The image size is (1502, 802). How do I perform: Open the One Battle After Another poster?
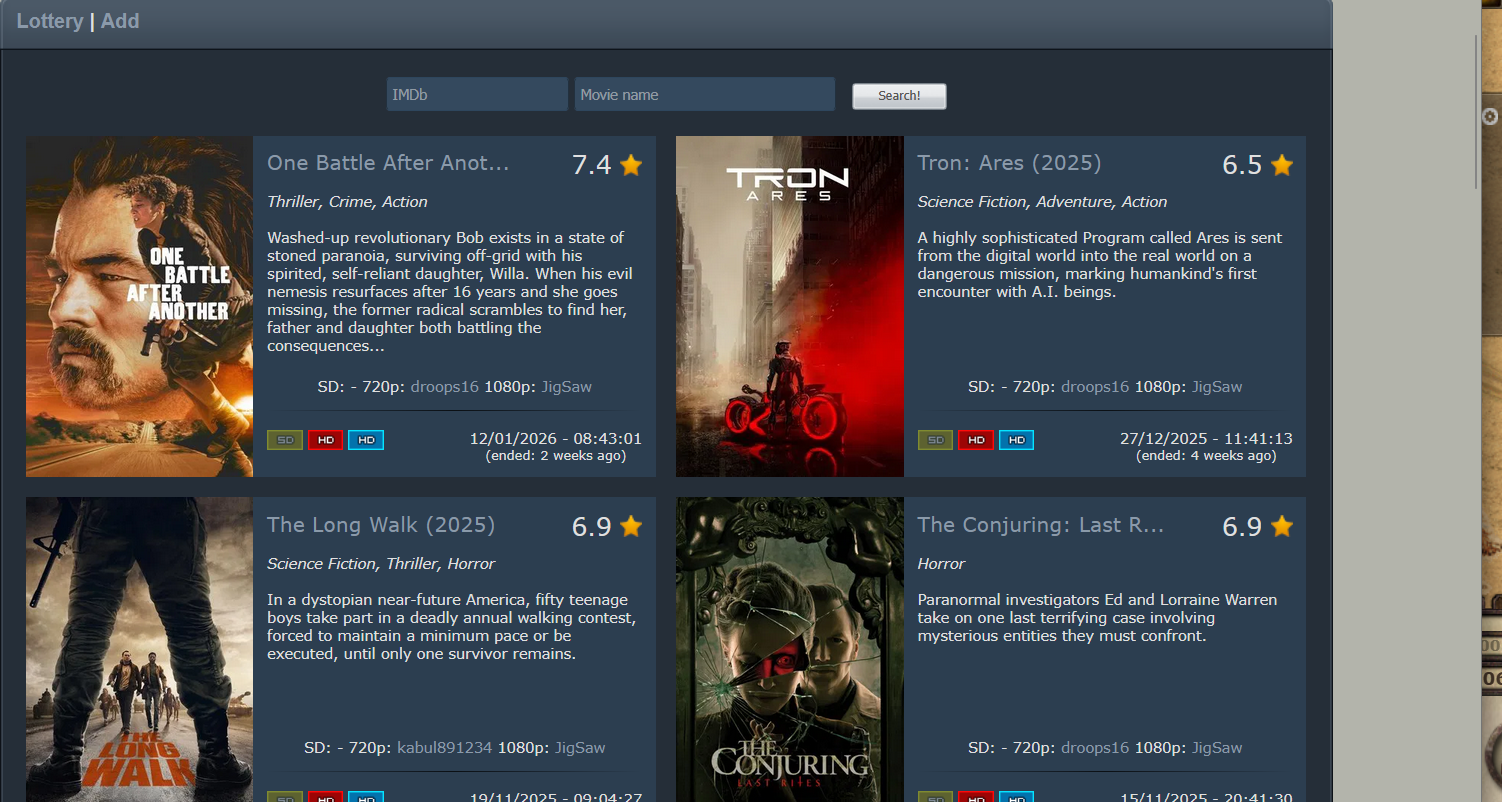139,306
